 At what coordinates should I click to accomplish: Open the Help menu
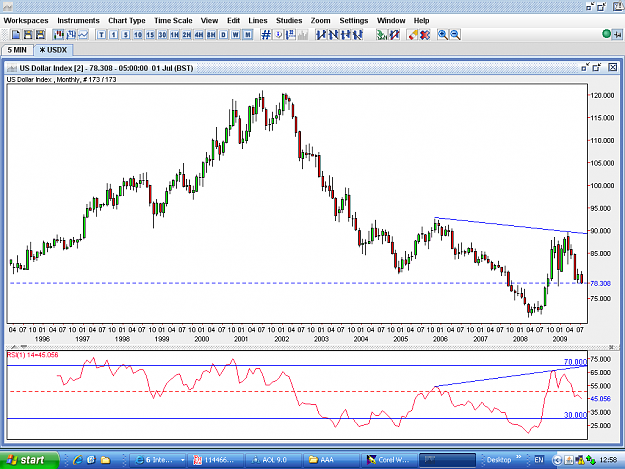(x=421, y=21)
